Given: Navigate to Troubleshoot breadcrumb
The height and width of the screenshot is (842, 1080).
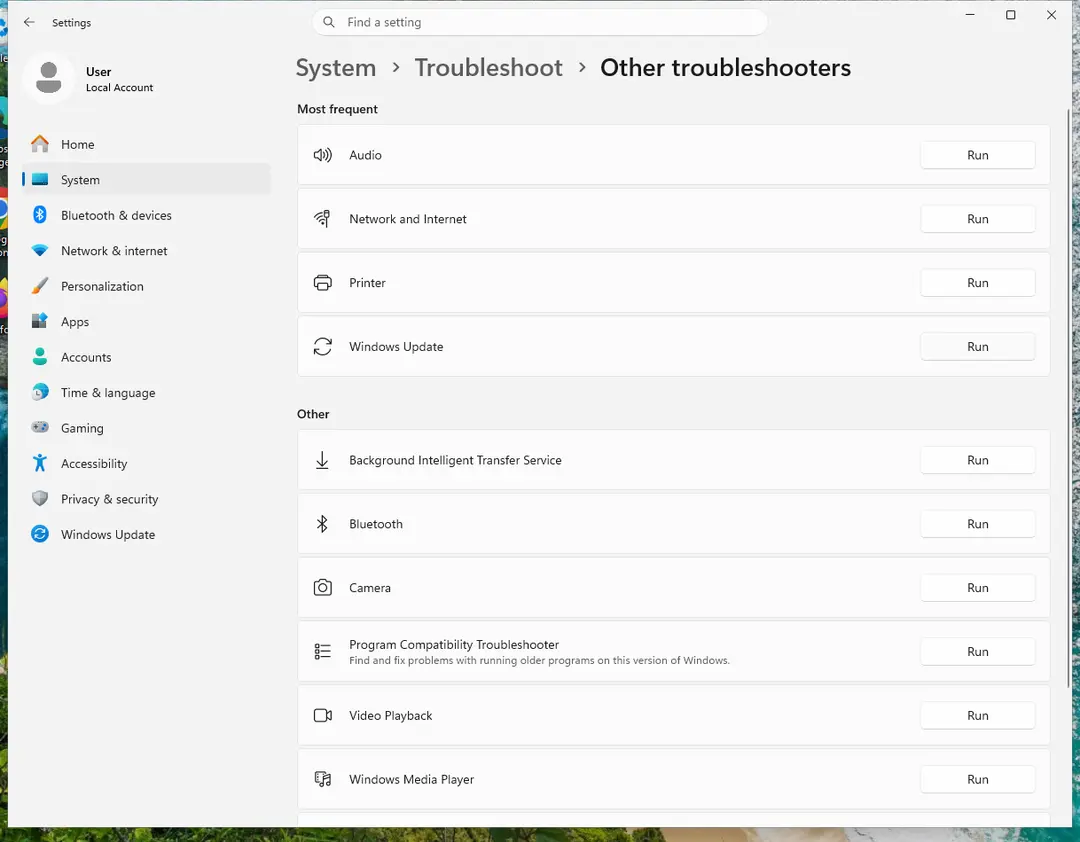Looking at the screenshot, I should pyautogui.click(x=488, y=68).
